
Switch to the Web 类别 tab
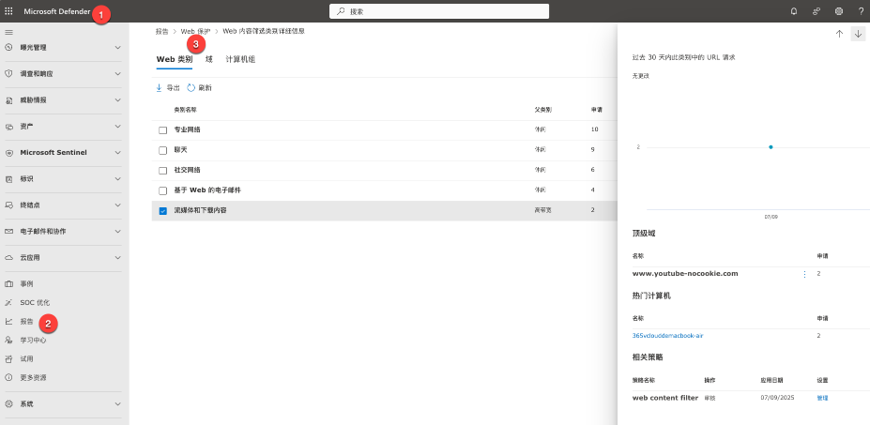click(x=174, y=59)
